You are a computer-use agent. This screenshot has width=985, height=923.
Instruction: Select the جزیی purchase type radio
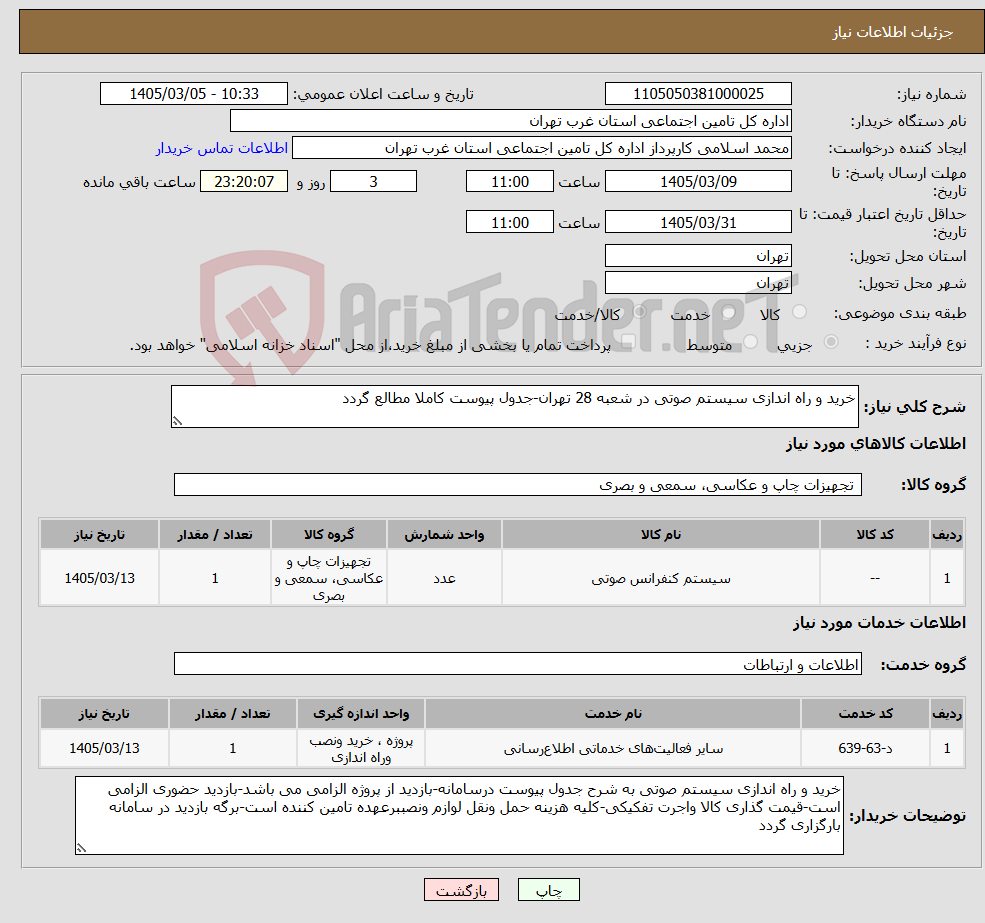[831, 342]
